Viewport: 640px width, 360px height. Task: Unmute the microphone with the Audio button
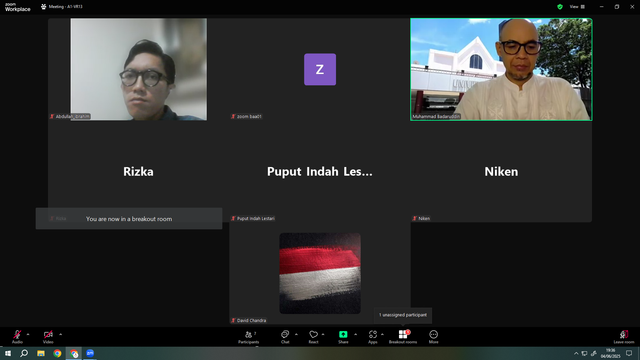tap(17, 337)
